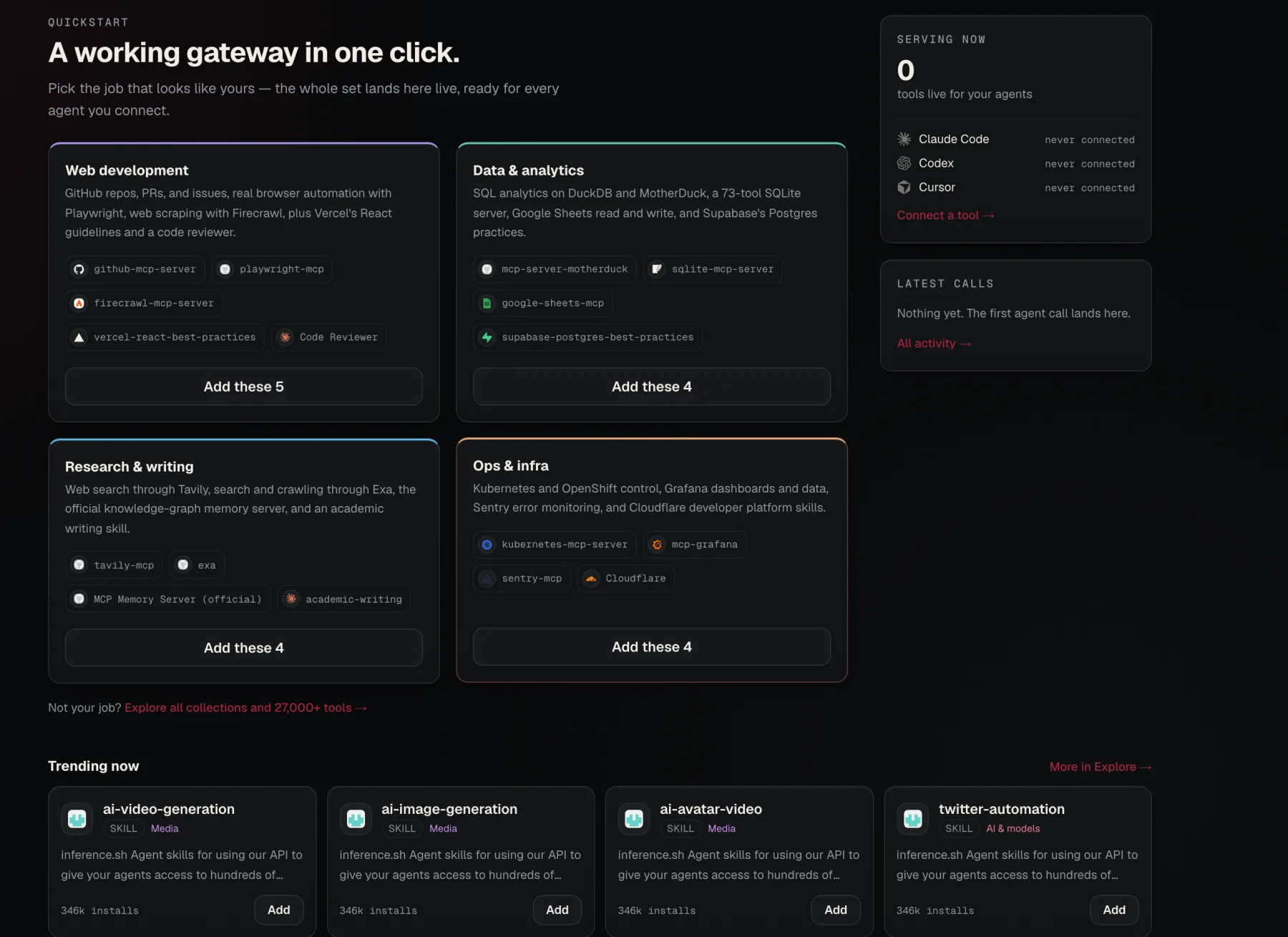Viewport: 1288px width, 937px height.
Task: Click the GitHub icon on github-mcp-server chip
Action: 79,269
